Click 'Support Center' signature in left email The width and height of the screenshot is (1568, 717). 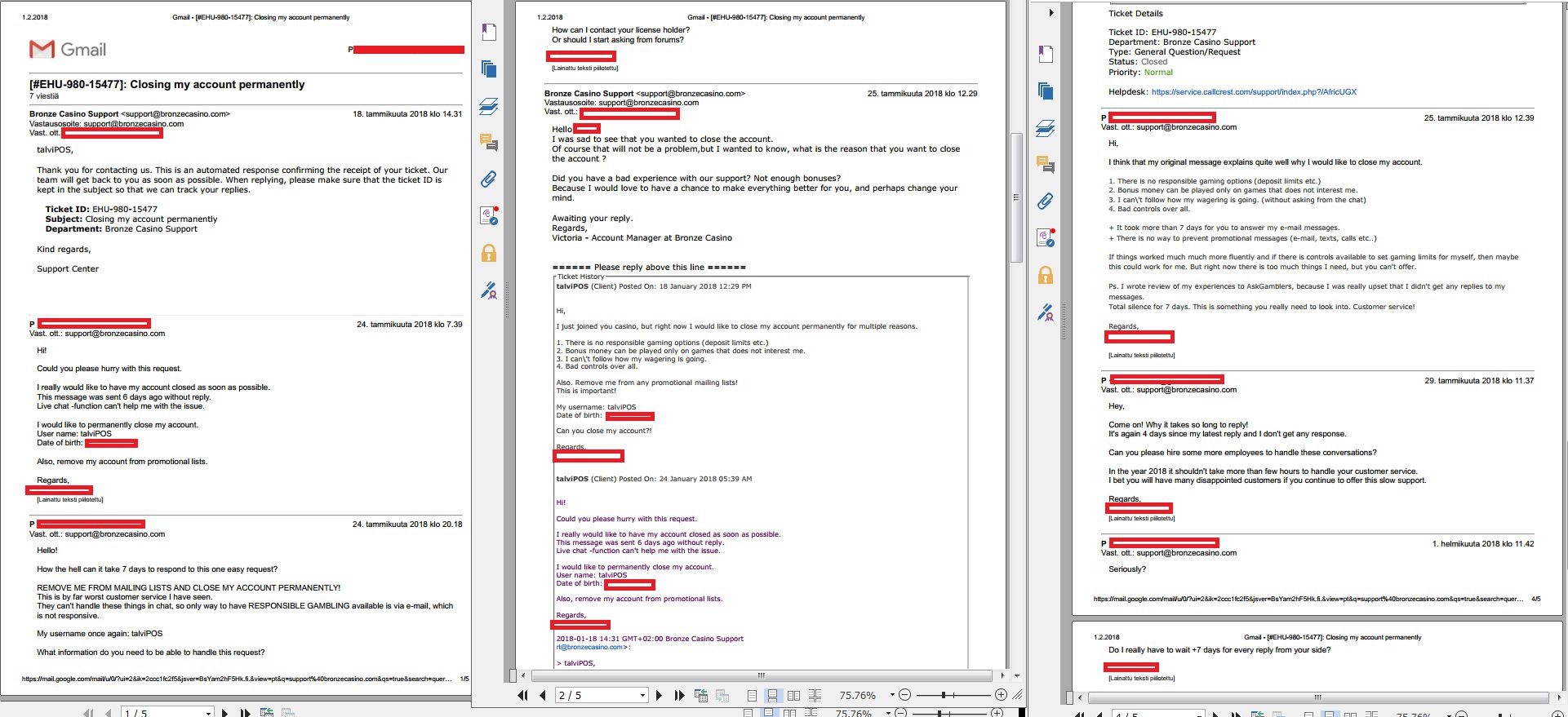pos(68,269)
